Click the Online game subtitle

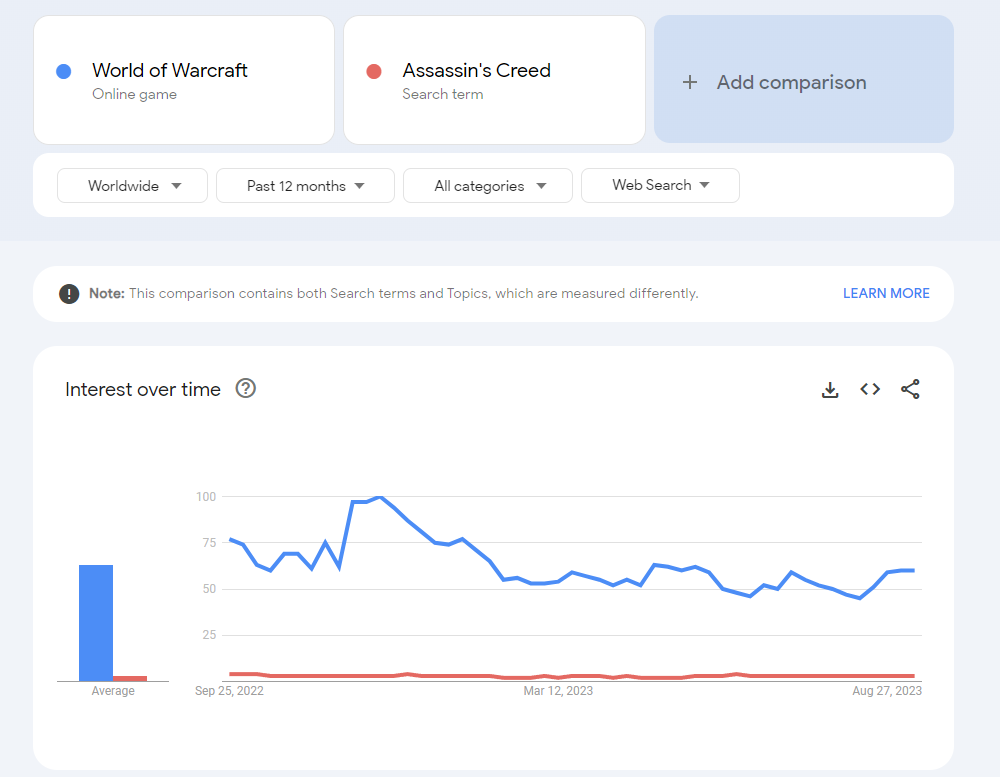click(135, 94)
